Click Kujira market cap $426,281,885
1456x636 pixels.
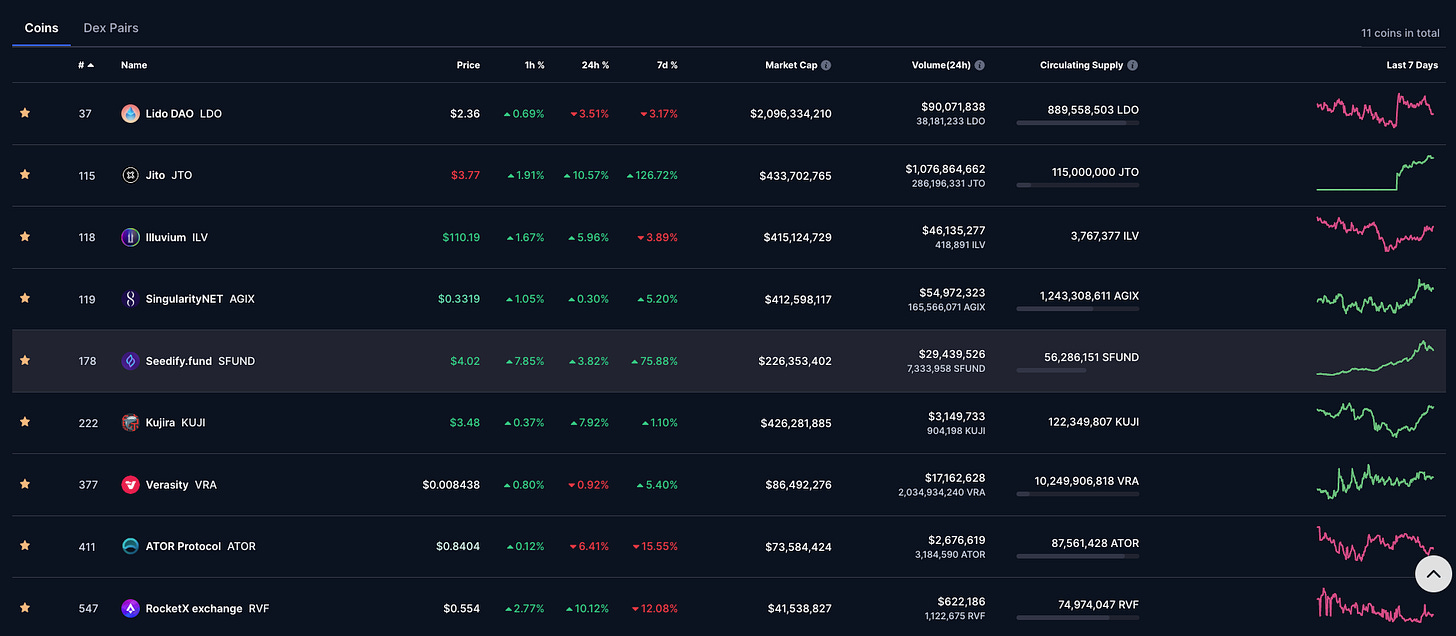point(795,422)
